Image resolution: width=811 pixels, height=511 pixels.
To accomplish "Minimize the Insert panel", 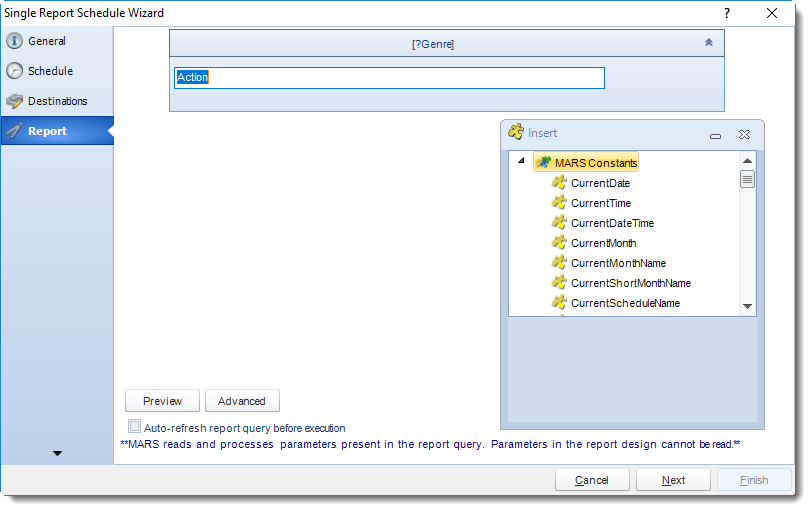I will pos(715,136).
